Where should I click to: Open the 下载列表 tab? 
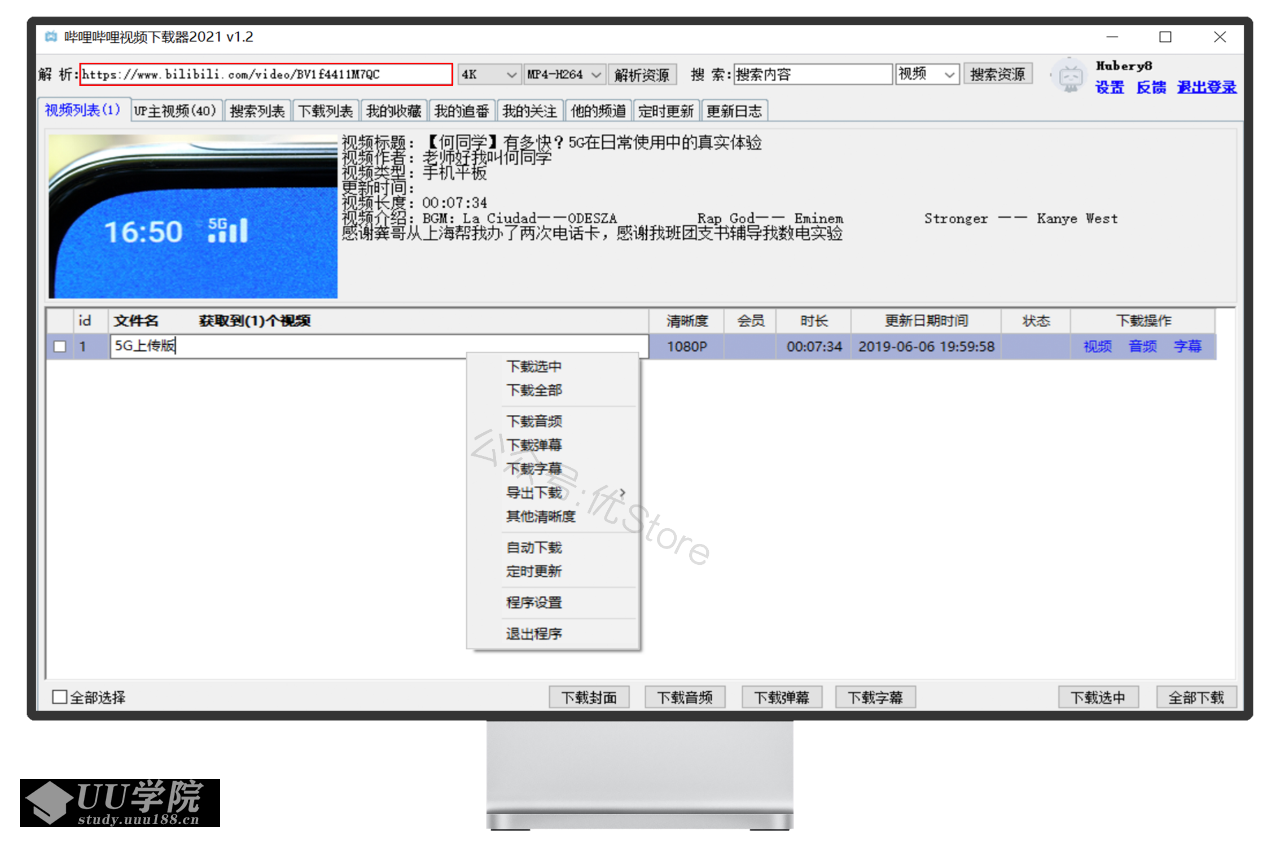point(325,111)
